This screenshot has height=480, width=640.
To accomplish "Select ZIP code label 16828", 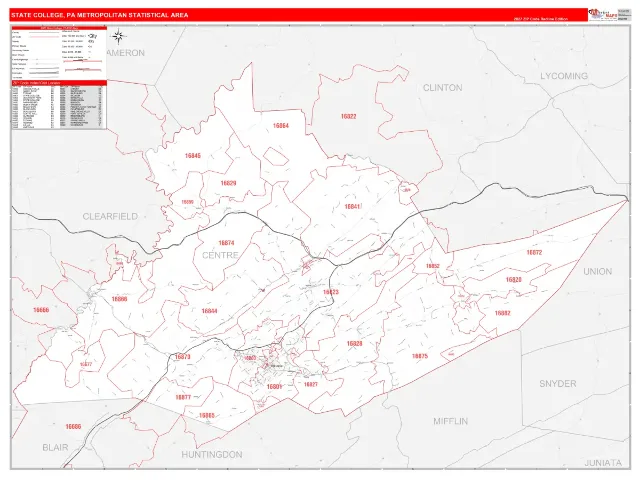I will 354,344.
